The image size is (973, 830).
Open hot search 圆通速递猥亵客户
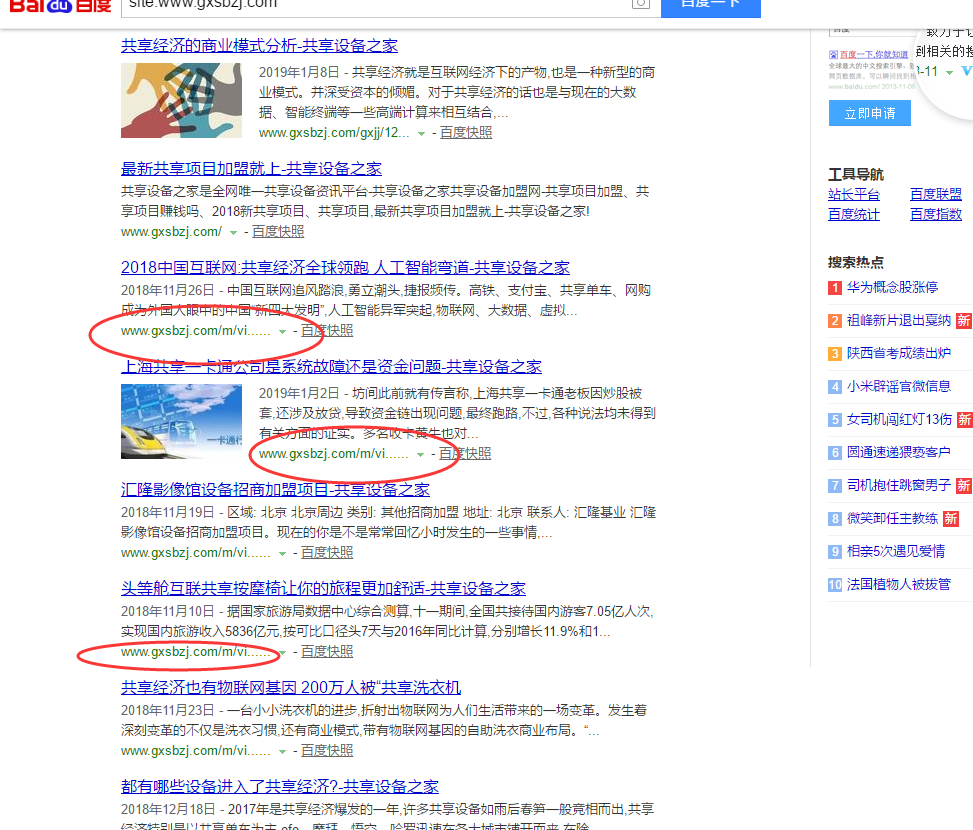click(x=899, y=452)
